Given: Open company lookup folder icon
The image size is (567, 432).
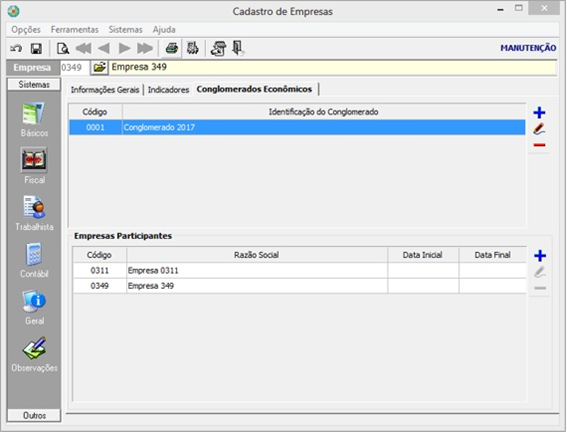Looking at the screenshot, I should [99, 67].
